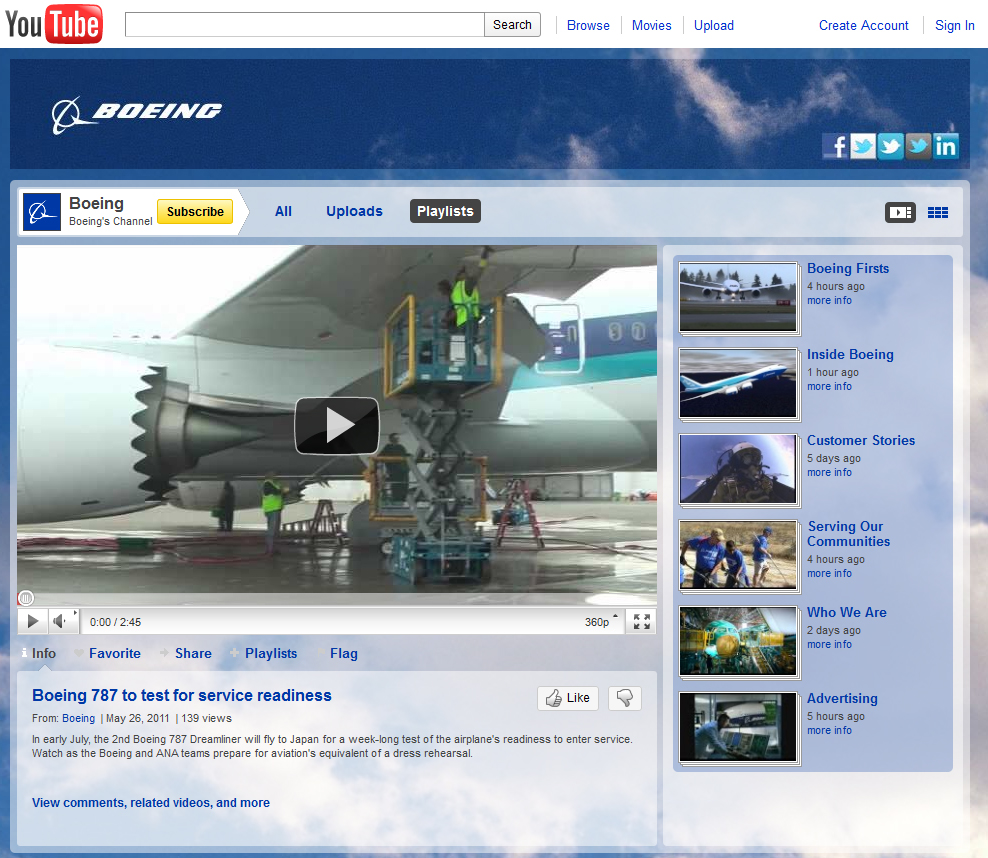This screenshot has width=988, height=858.
Task: Open Advertising playlist thumbnail
Action: coord(738,727)
